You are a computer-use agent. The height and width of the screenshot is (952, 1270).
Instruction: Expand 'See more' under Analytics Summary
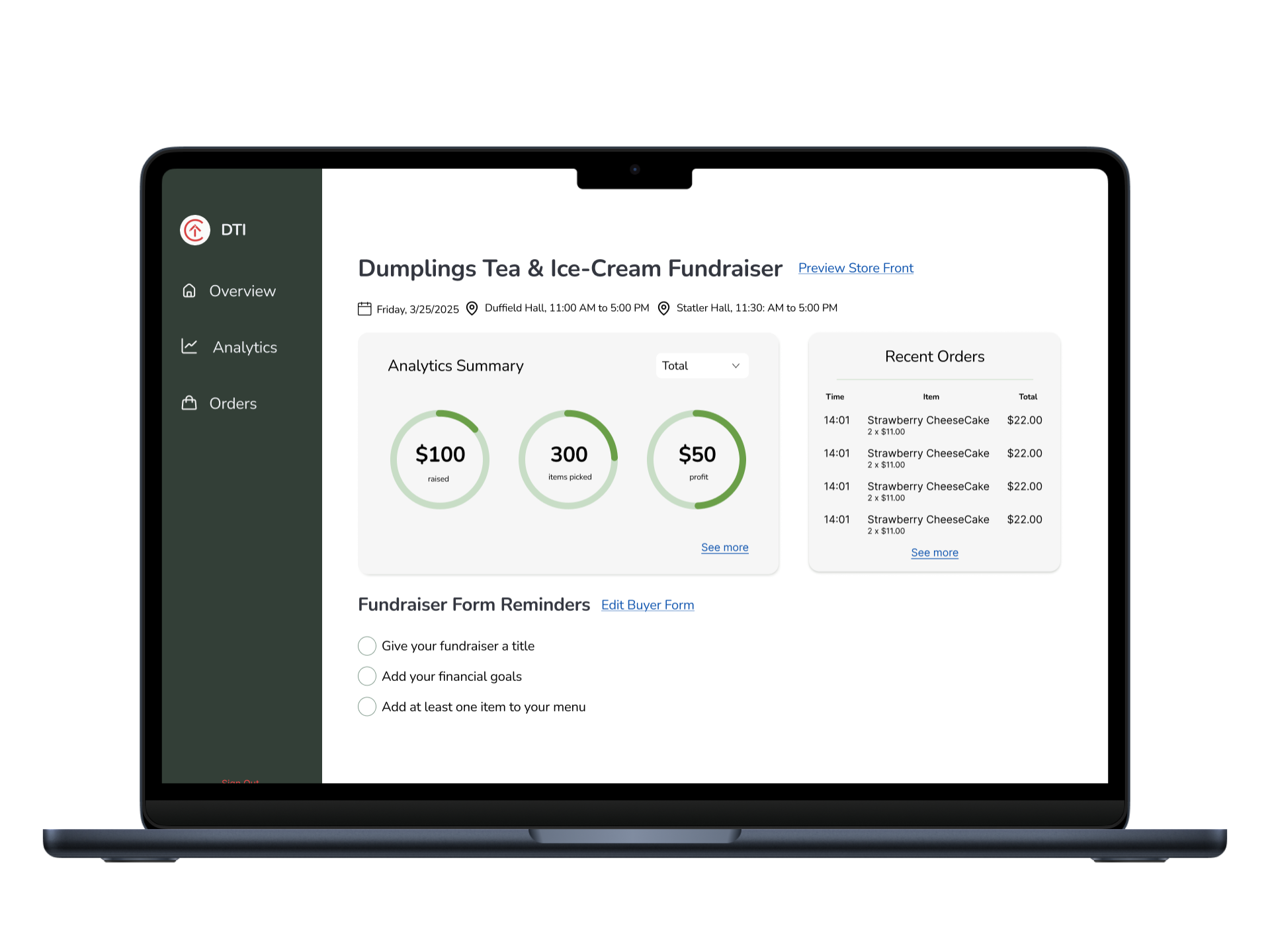[x=724, y=547]
